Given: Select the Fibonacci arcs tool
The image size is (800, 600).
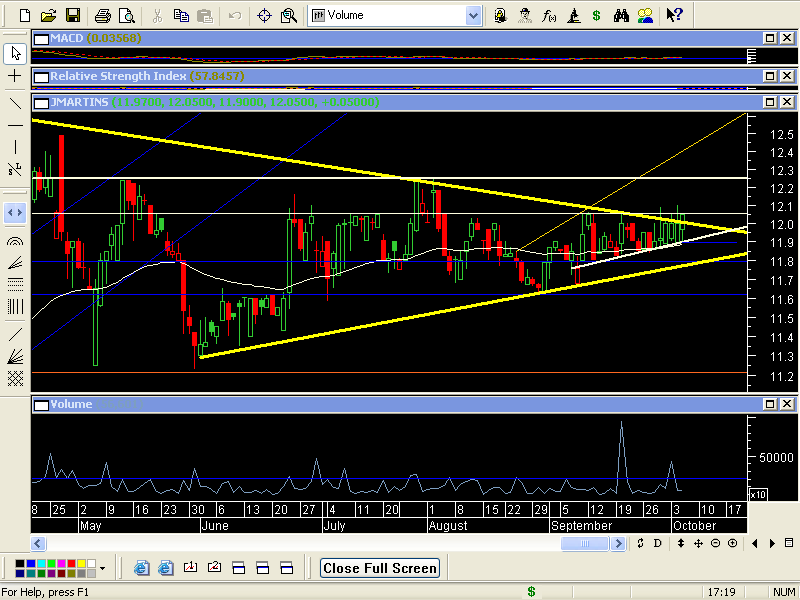Looking at the screenshot, I should click(x=15, y=241).
